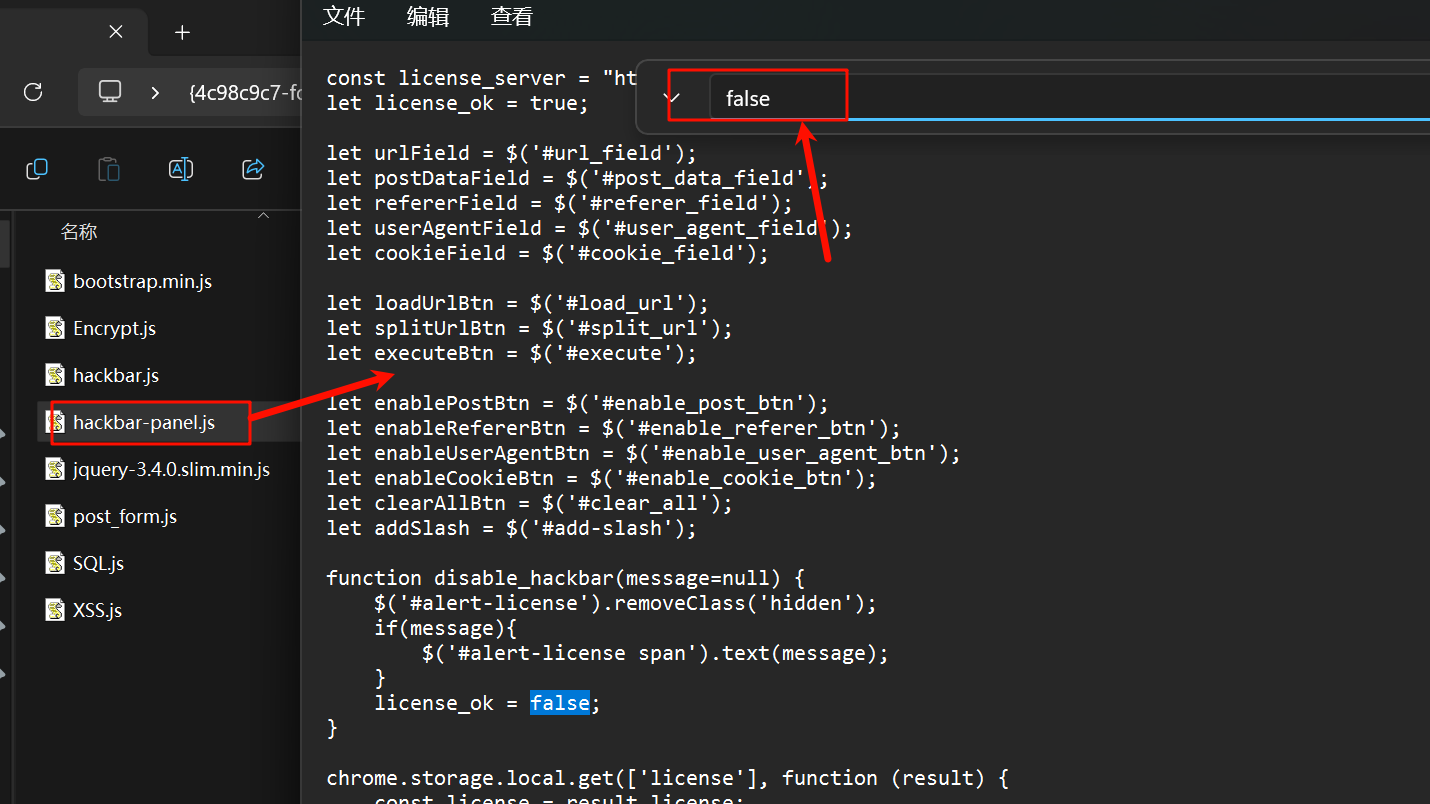Select the Encrypt.js file

pyautogui.click(x=114, y=328)
